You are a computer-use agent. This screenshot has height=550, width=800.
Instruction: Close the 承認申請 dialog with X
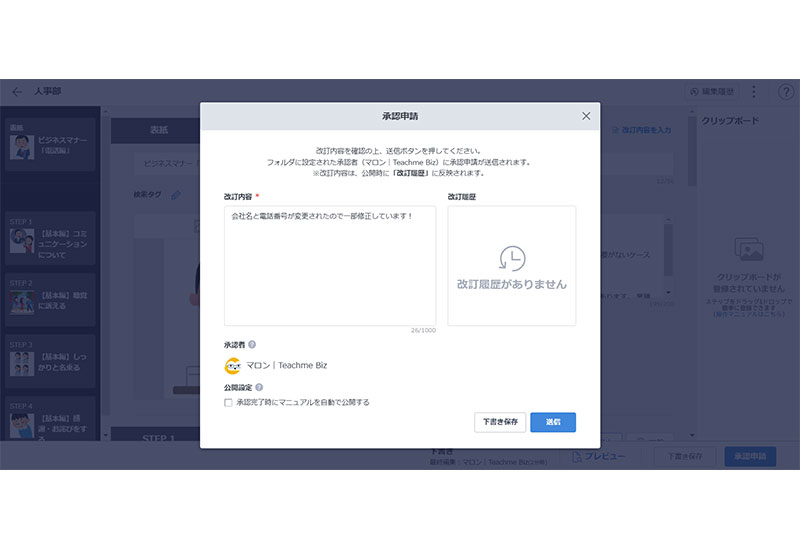coord(586,116)
